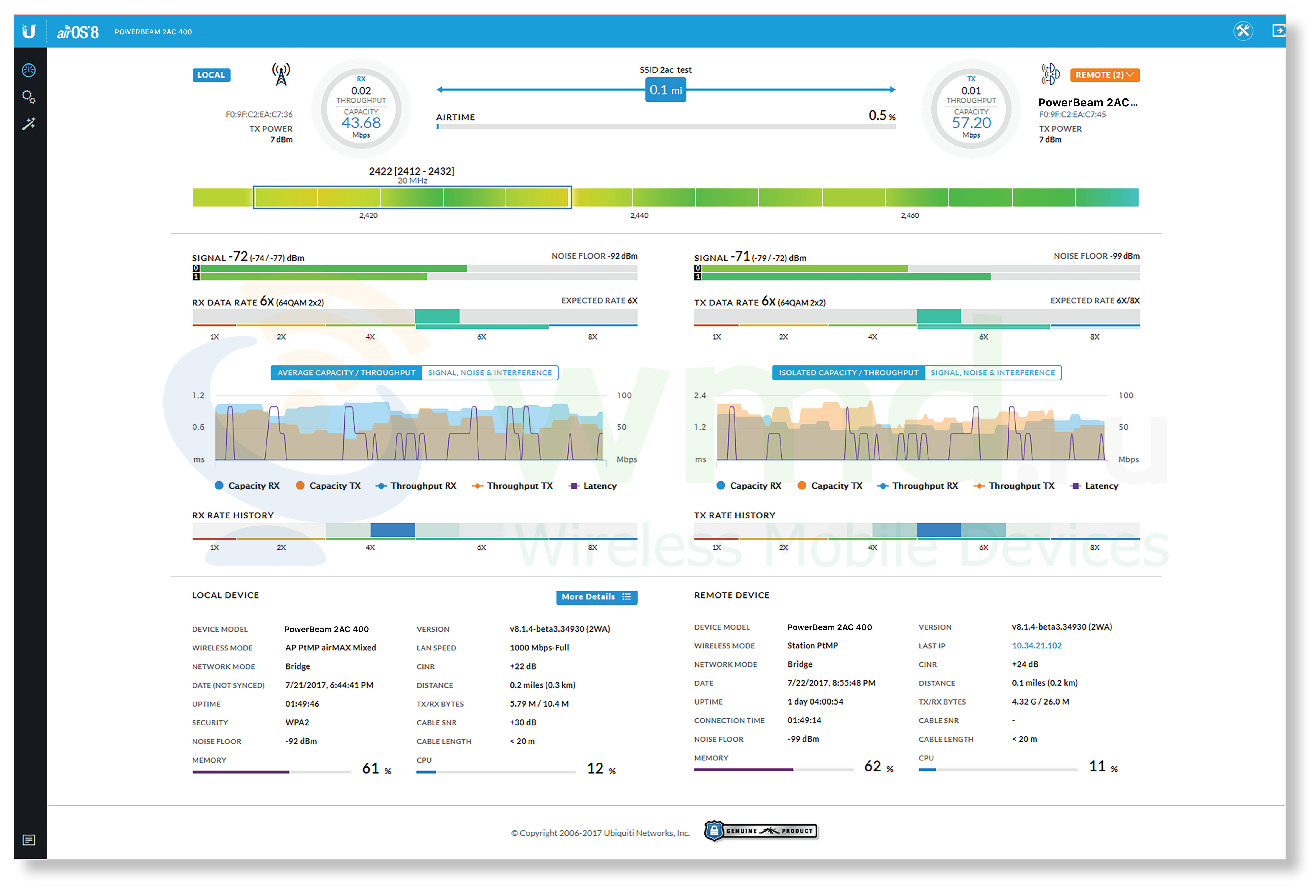Open the wizard wand sidebar icon

pos(29,124)
